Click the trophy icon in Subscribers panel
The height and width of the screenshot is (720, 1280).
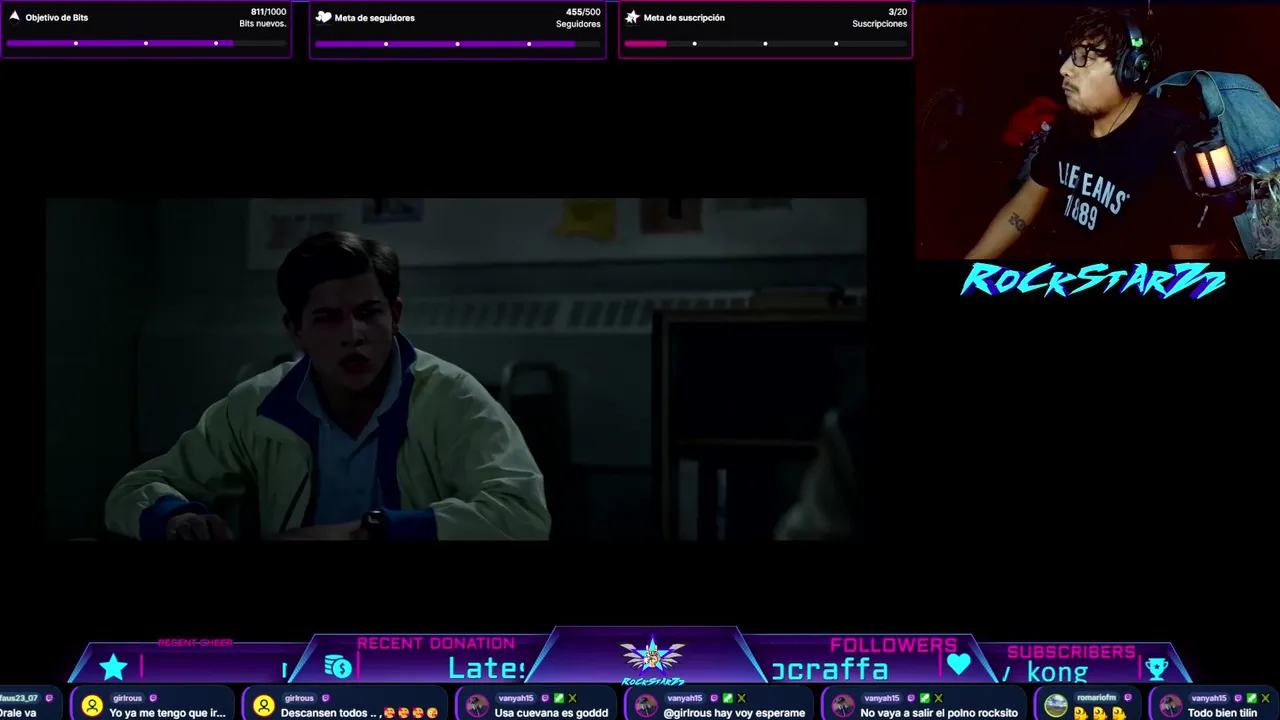[1157, 668]
